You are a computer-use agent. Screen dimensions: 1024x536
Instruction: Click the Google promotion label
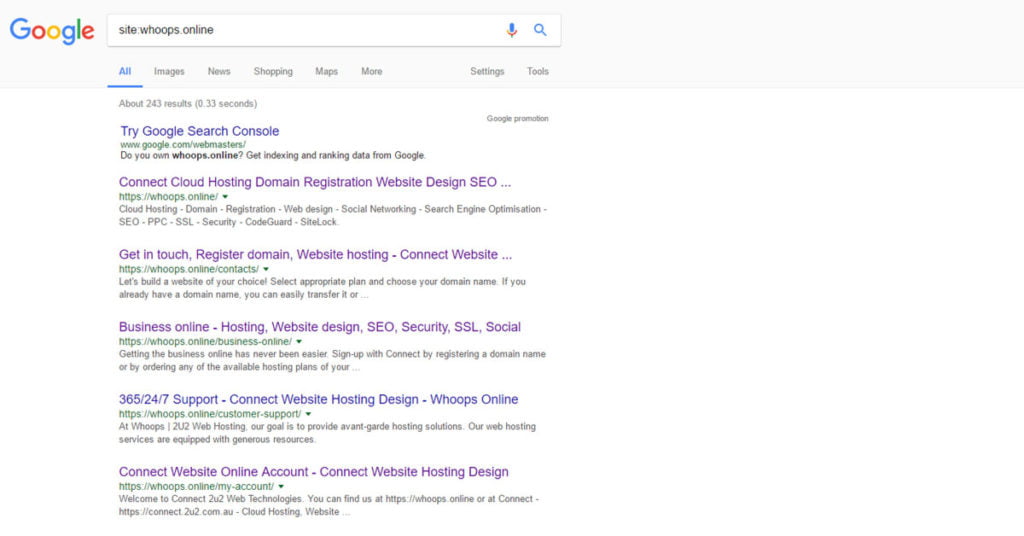click(x=517, y=119)
